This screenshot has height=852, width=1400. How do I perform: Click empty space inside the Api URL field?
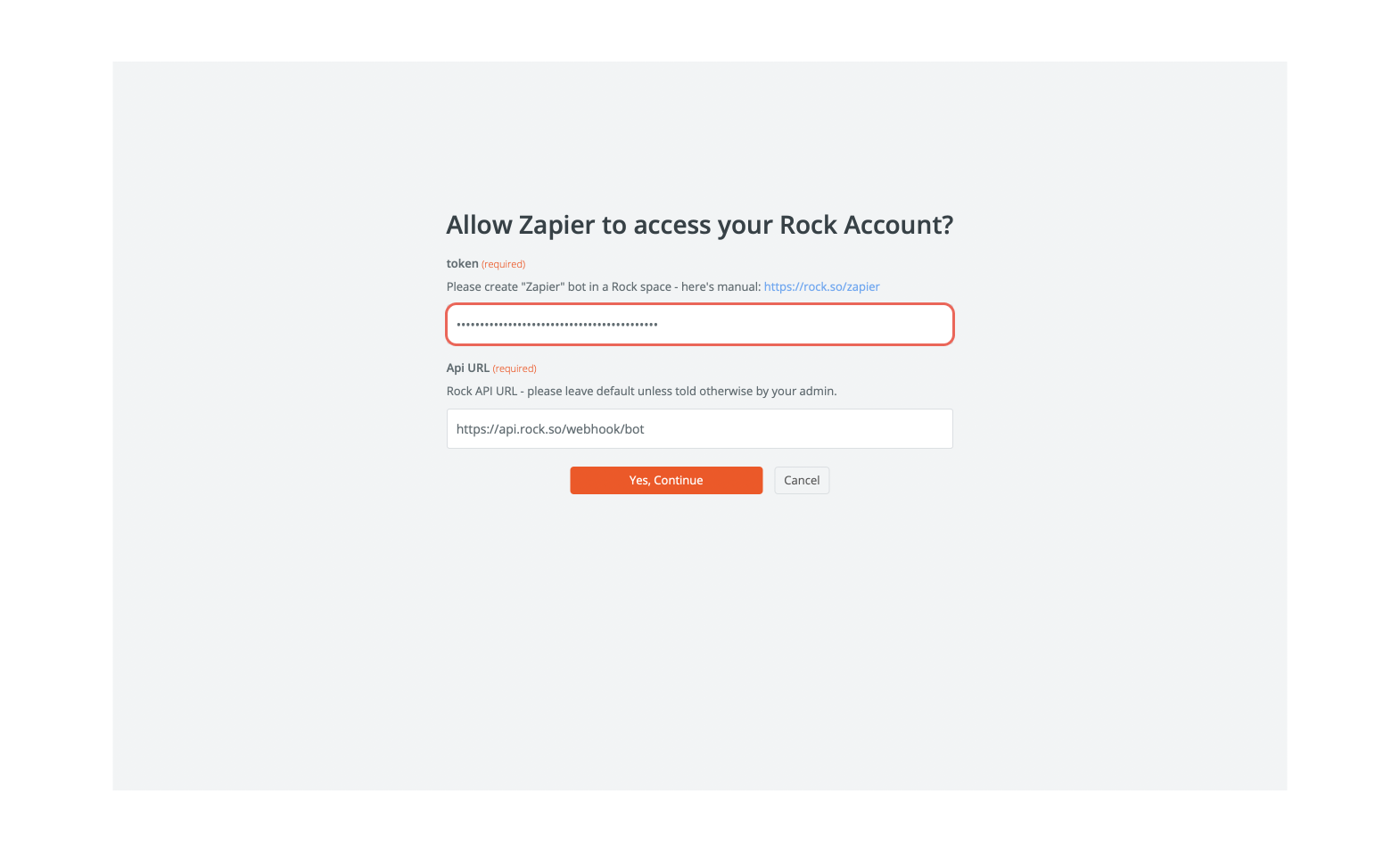(x=803, y=428)
